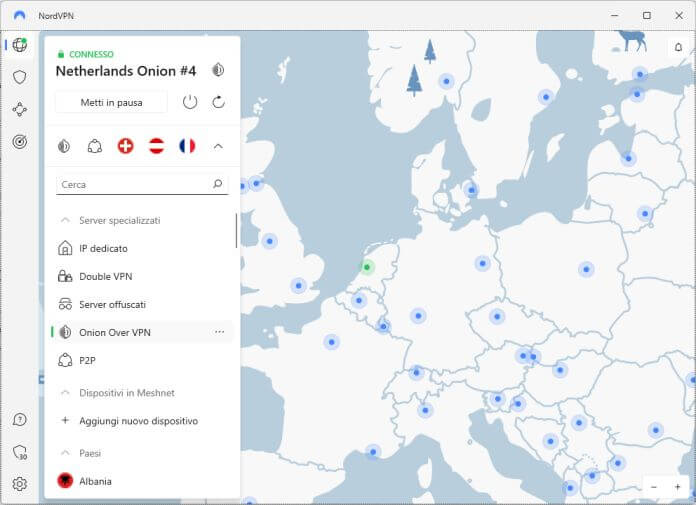Click the Cerca search field

[132, 184]
